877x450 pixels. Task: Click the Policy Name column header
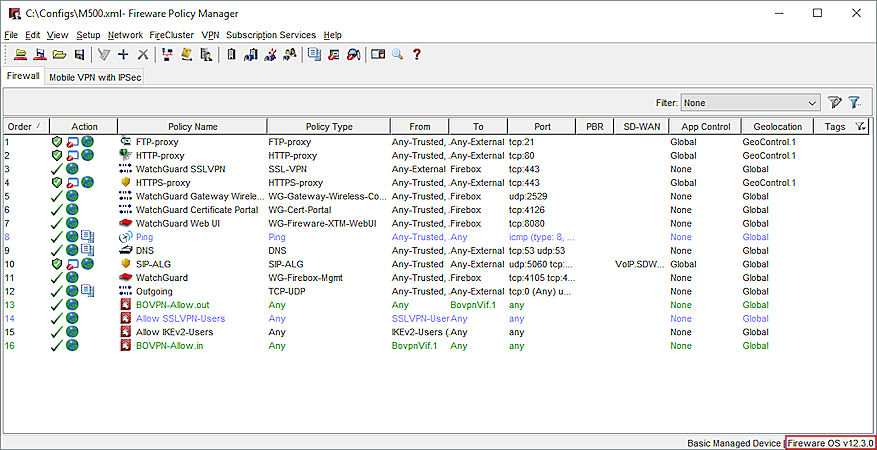(192, 127)
